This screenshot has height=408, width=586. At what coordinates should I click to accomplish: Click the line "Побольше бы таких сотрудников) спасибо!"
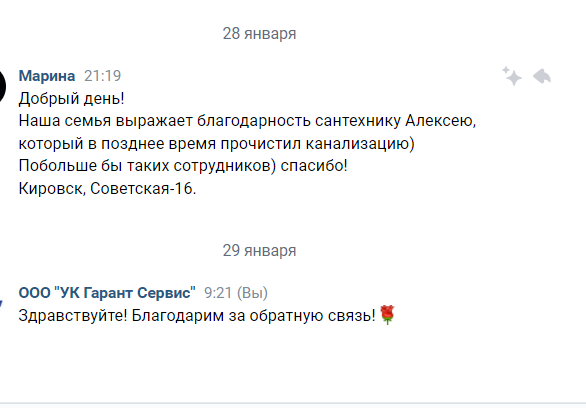pos(183,166)
